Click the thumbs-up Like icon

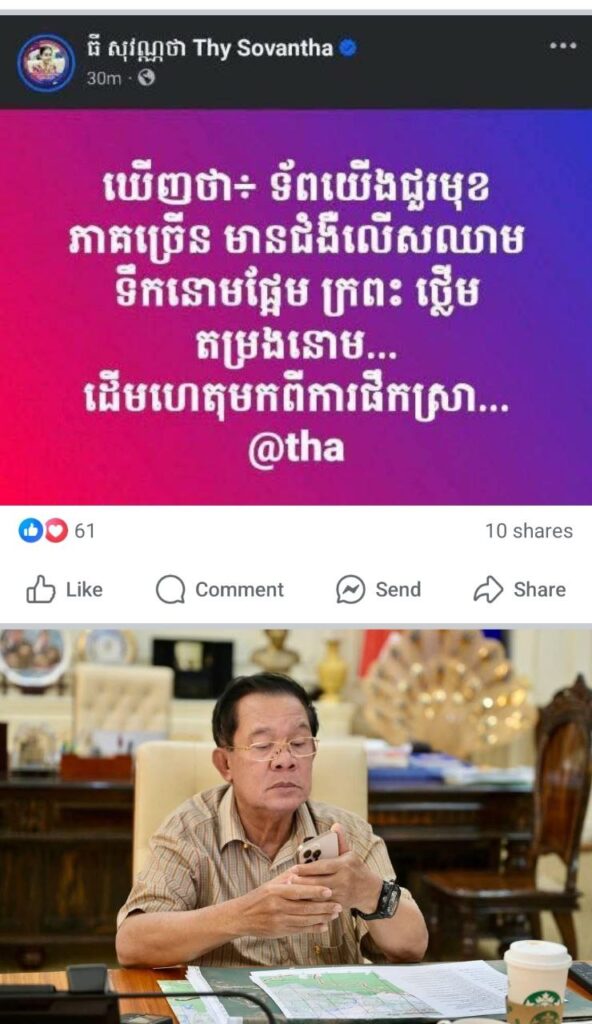pyautogui.click(x=41, y=589)
